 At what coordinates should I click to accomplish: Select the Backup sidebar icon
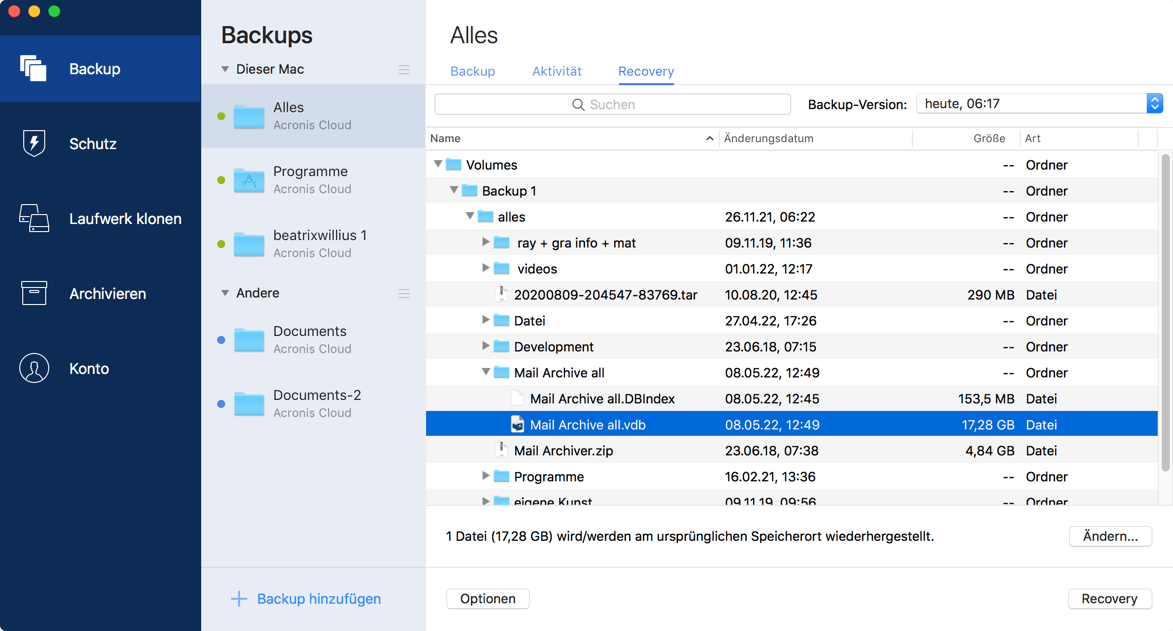[x=34, y=68]
